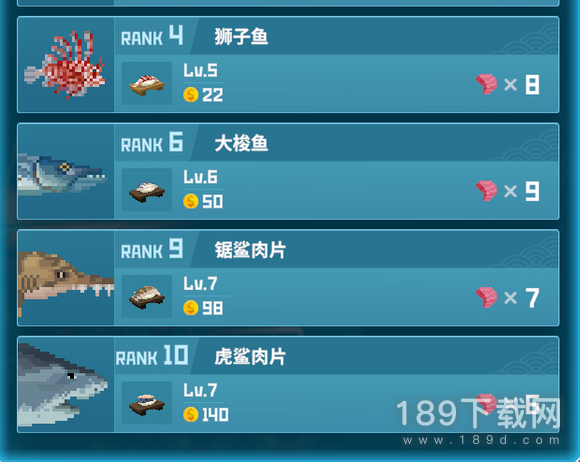Click the gold coin next to 140

coord(191,414)
